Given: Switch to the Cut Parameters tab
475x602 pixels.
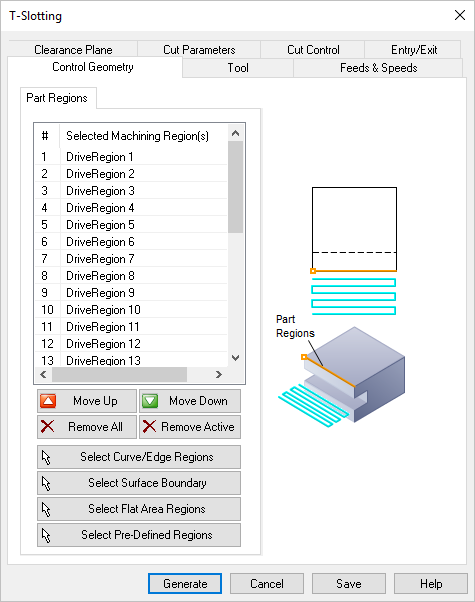Looking at the screenshot, I should [199, 50].
